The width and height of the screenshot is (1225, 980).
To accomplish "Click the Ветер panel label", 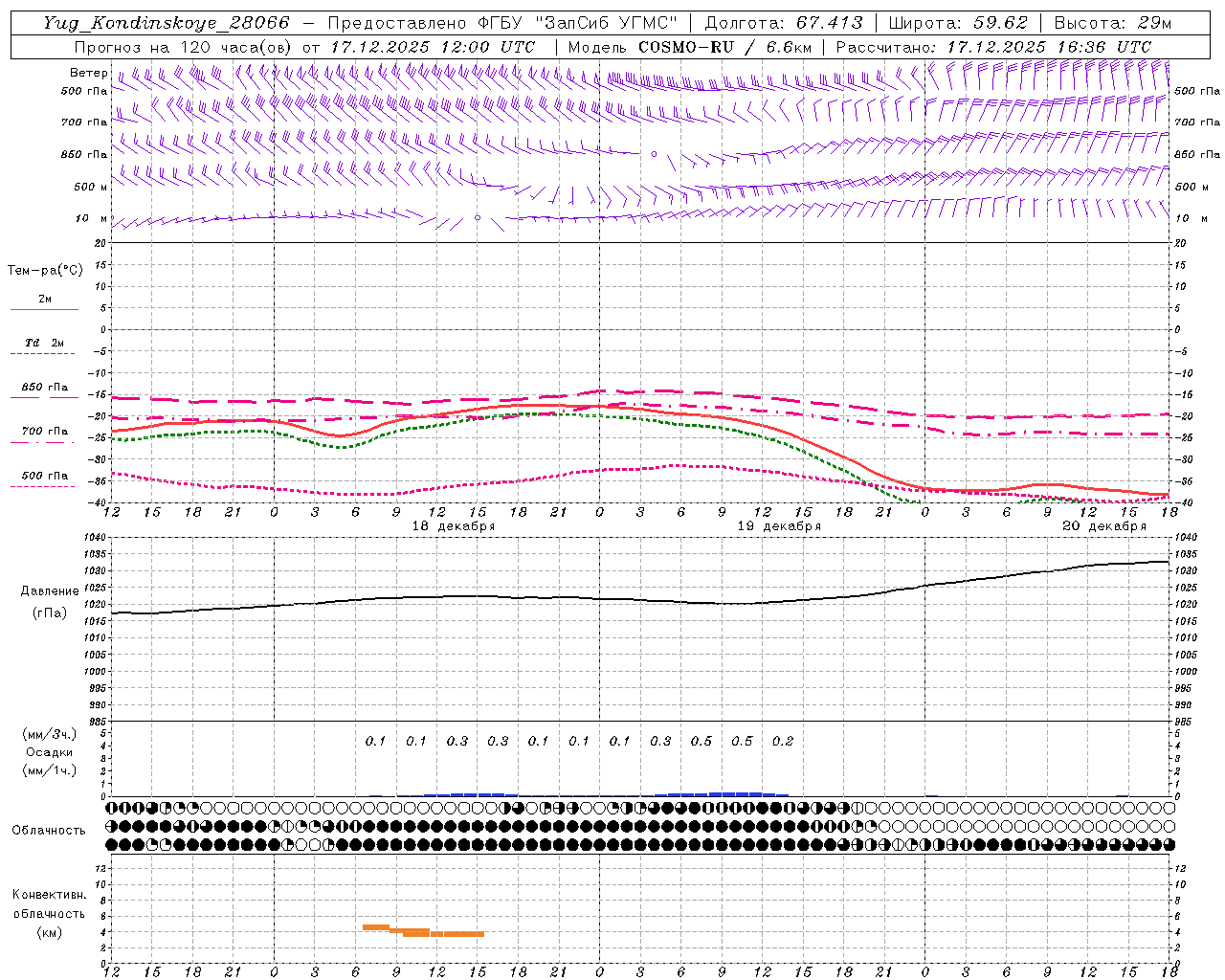I will click(x=89, y=73).
